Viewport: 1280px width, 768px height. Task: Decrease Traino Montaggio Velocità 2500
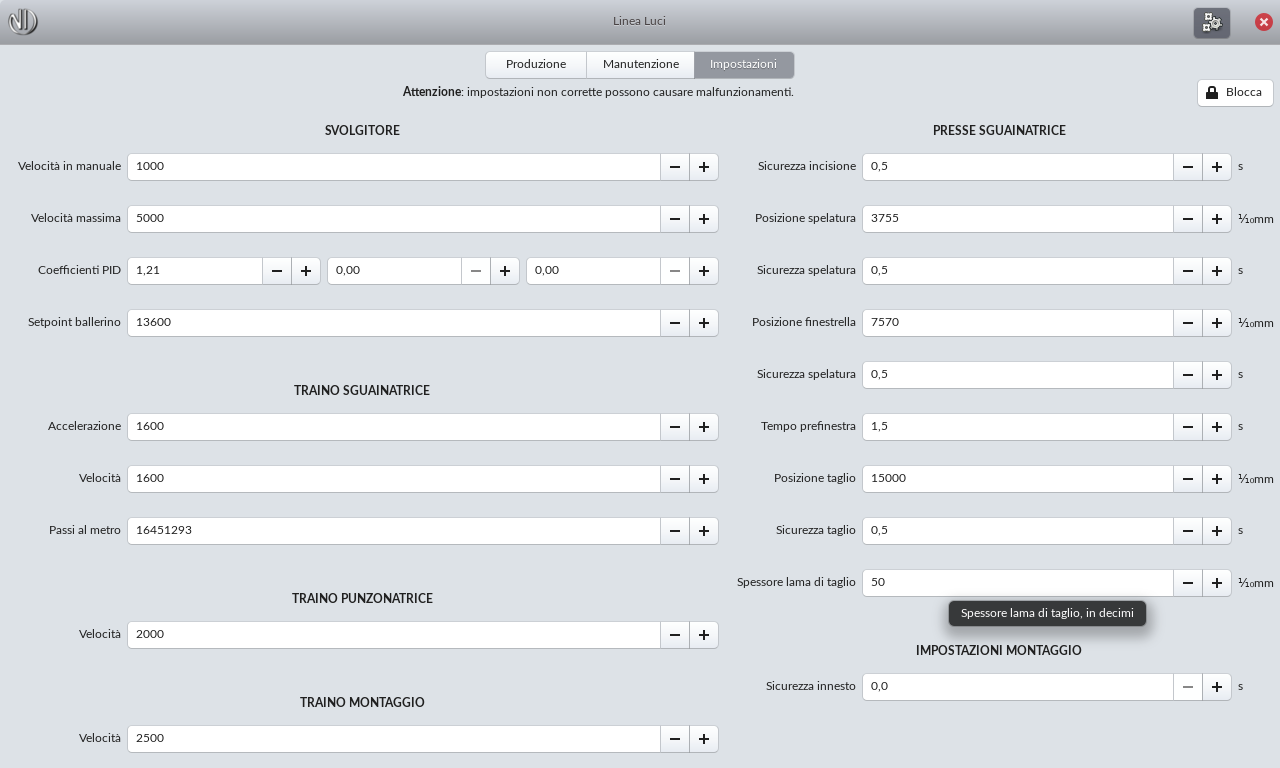pos(675,739)
